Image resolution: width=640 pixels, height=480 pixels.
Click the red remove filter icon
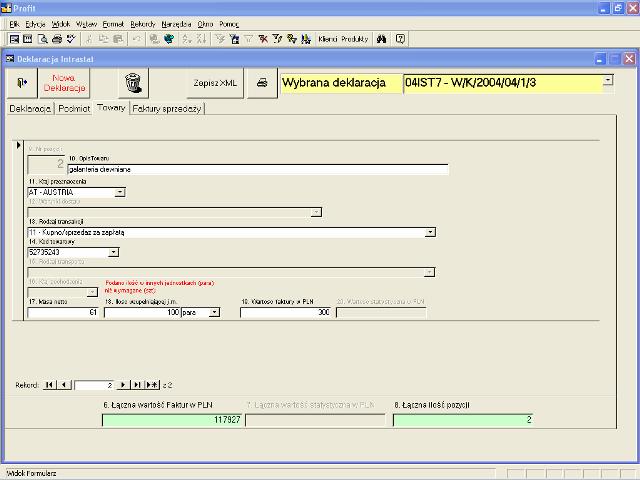click(x=263, y=39)
